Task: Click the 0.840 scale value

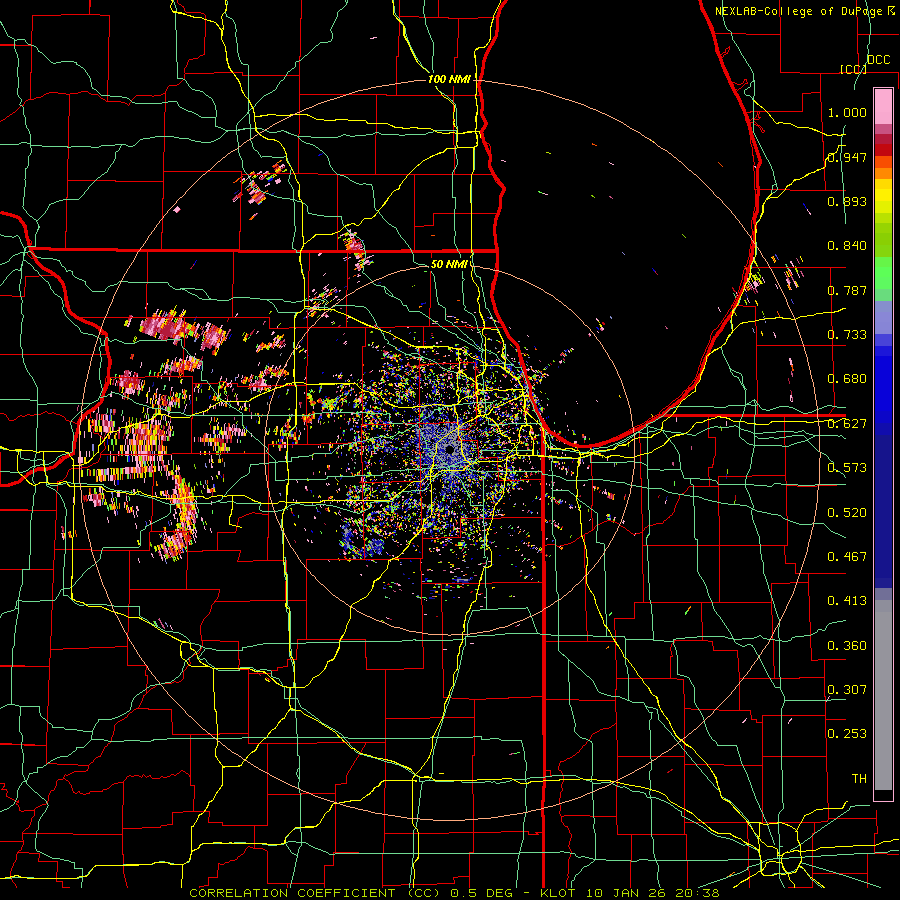Action: pyautogui.click(x=847, y=246)
